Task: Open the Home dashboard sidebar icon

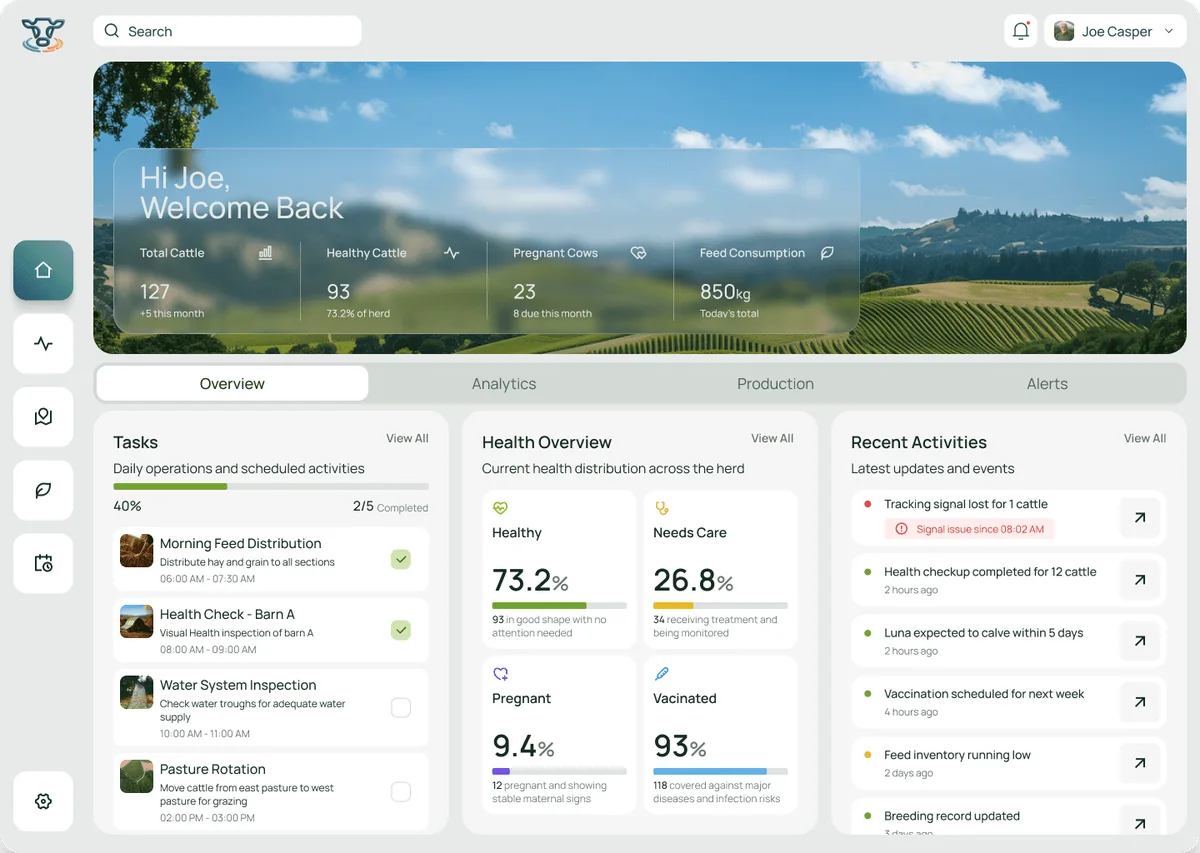Action: tap(43, 270)
